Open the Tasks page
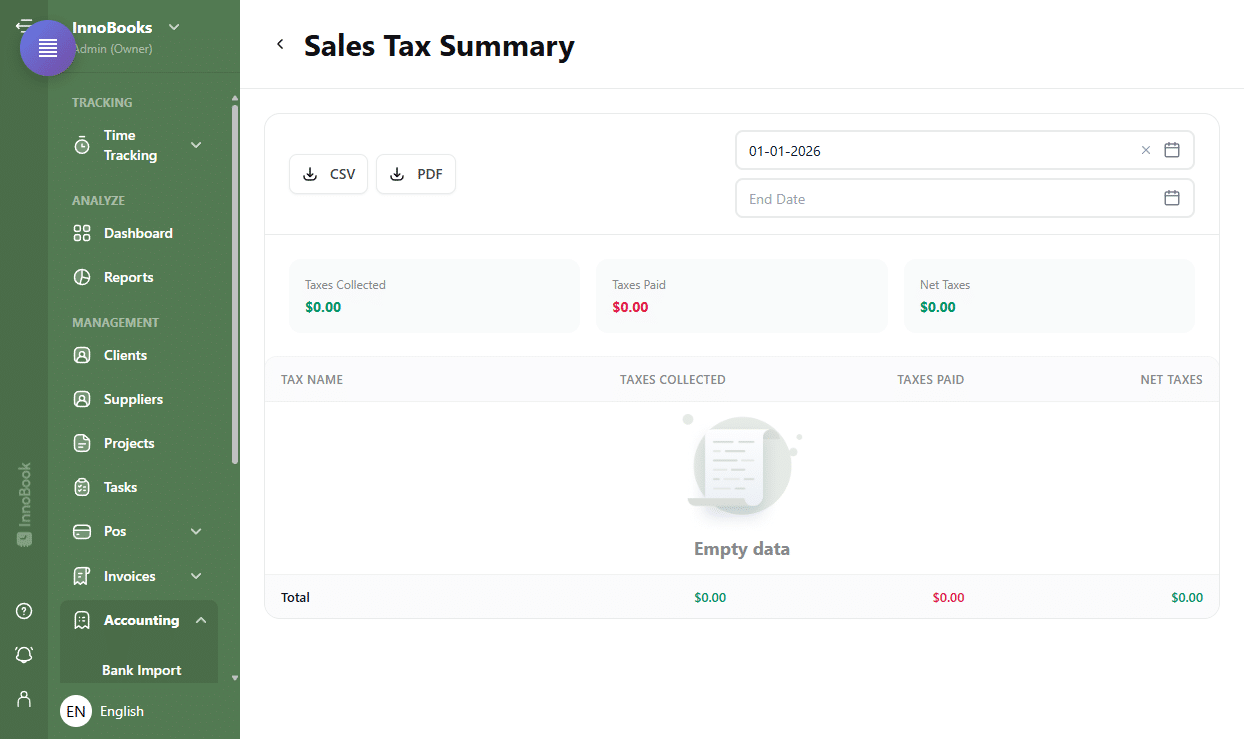 [120, 487]
